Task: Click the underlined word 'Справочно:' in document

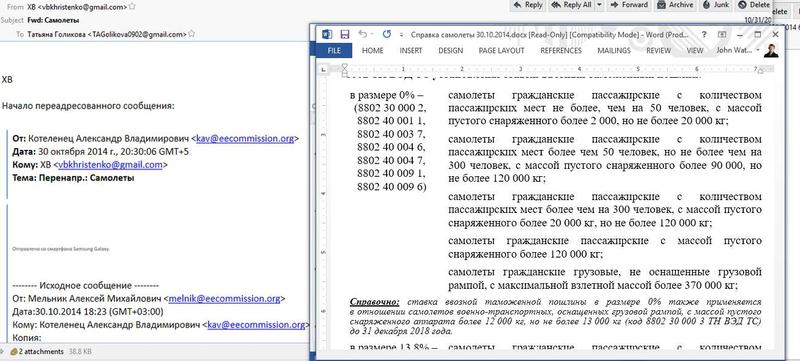Action: coord(374,301)
